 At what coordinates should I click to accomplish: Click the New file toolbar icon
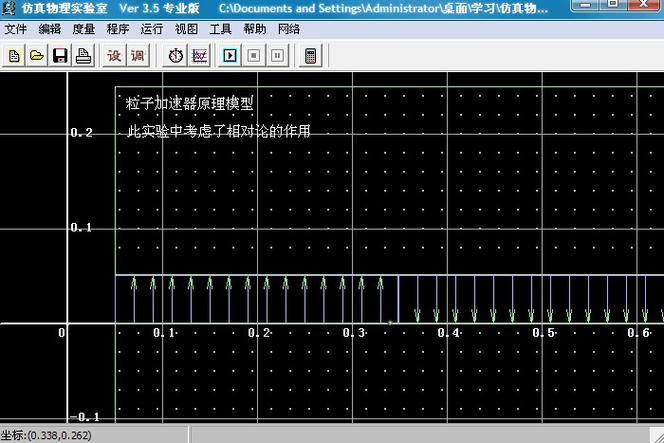coord(14,55)
